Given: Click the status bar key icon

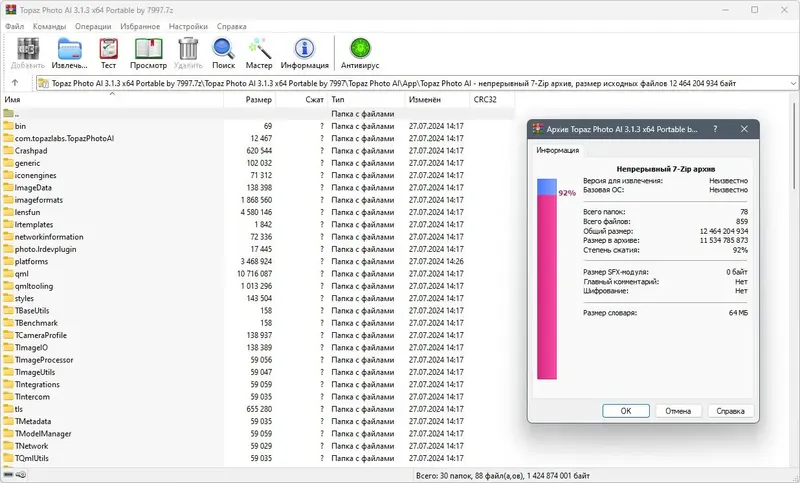Looking at the screenshot, I should click(20, 475).
